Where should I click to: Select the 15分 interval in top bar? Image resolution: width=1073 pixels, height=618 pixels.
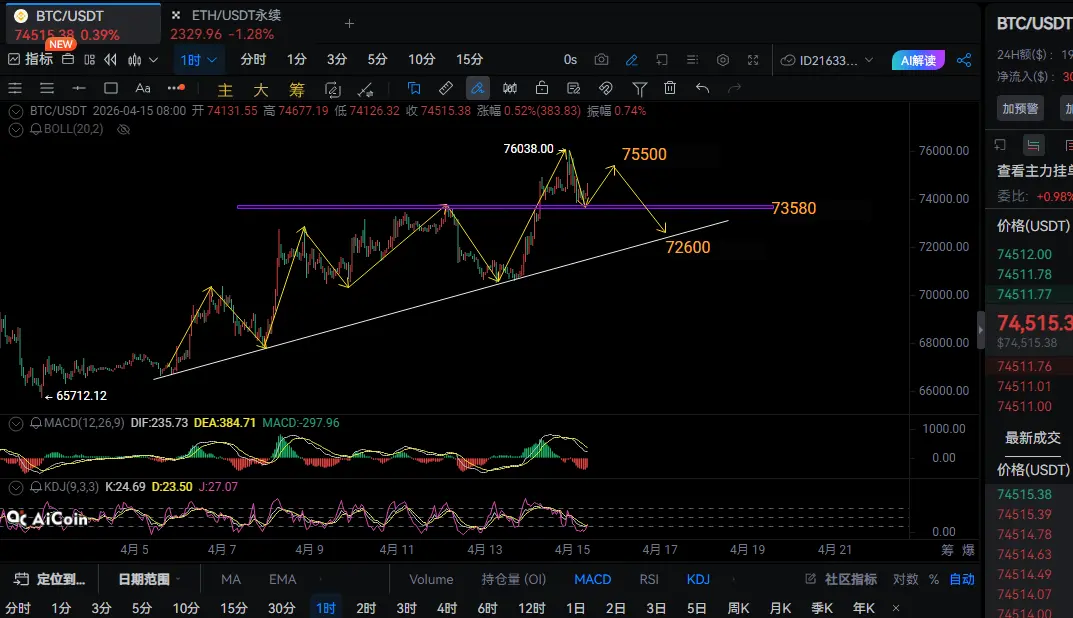pos(469,60)
